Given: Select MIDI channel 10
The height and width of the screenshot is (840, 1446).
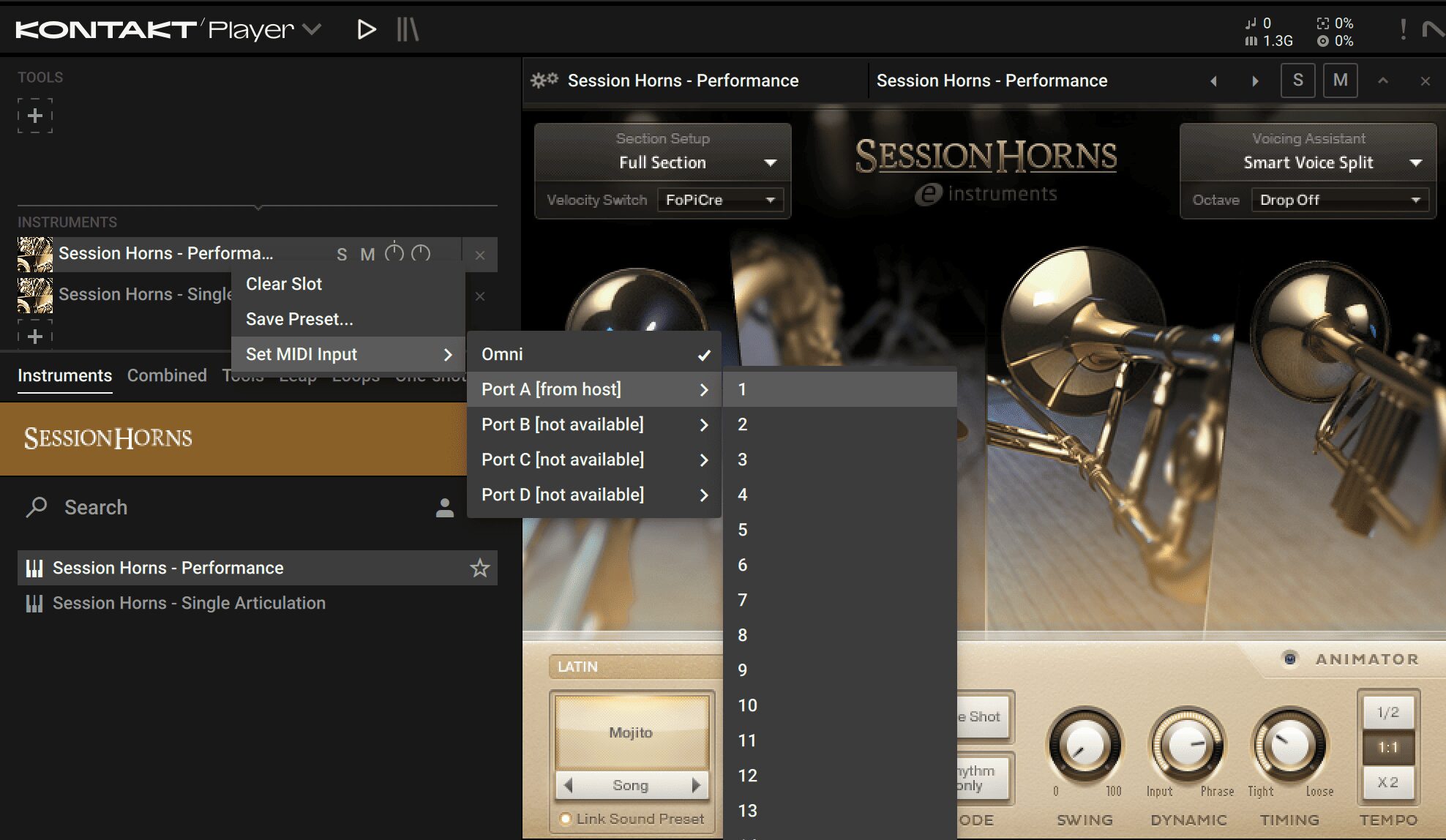Looking at the screenshot, I should pos(840,705).
